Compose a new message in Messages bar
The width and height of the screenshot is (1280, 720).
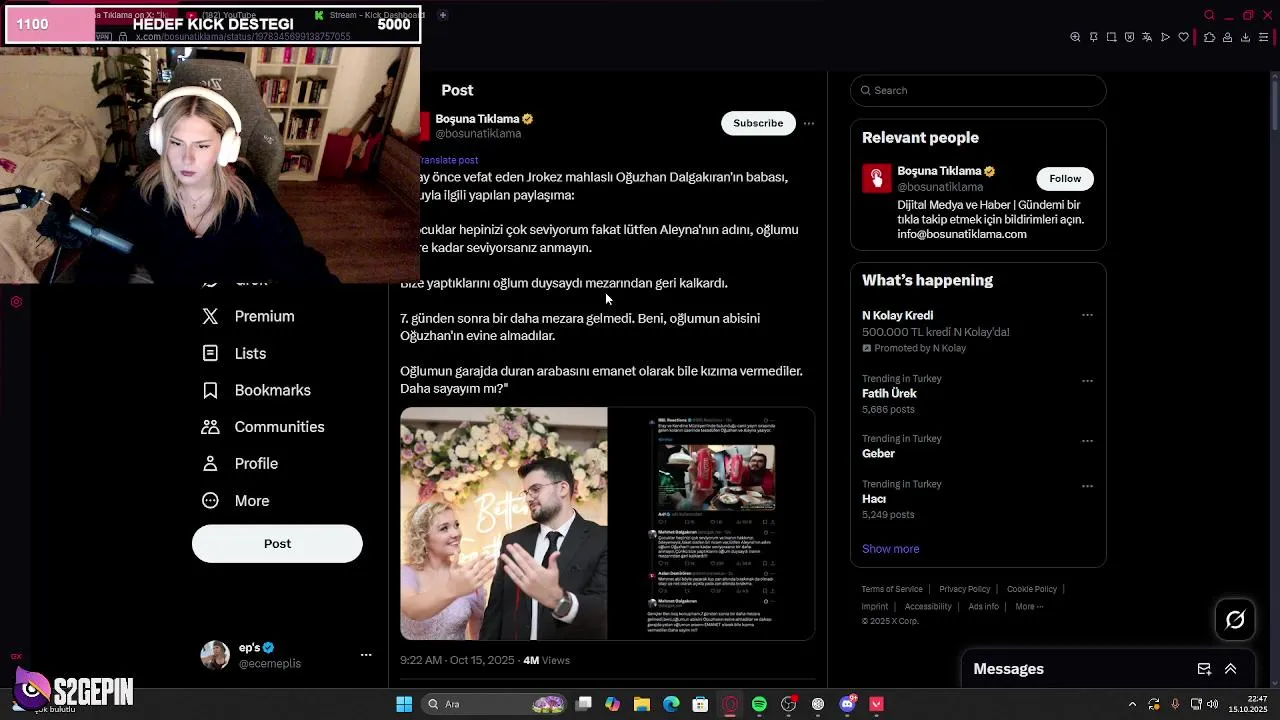pos(1204,669)
